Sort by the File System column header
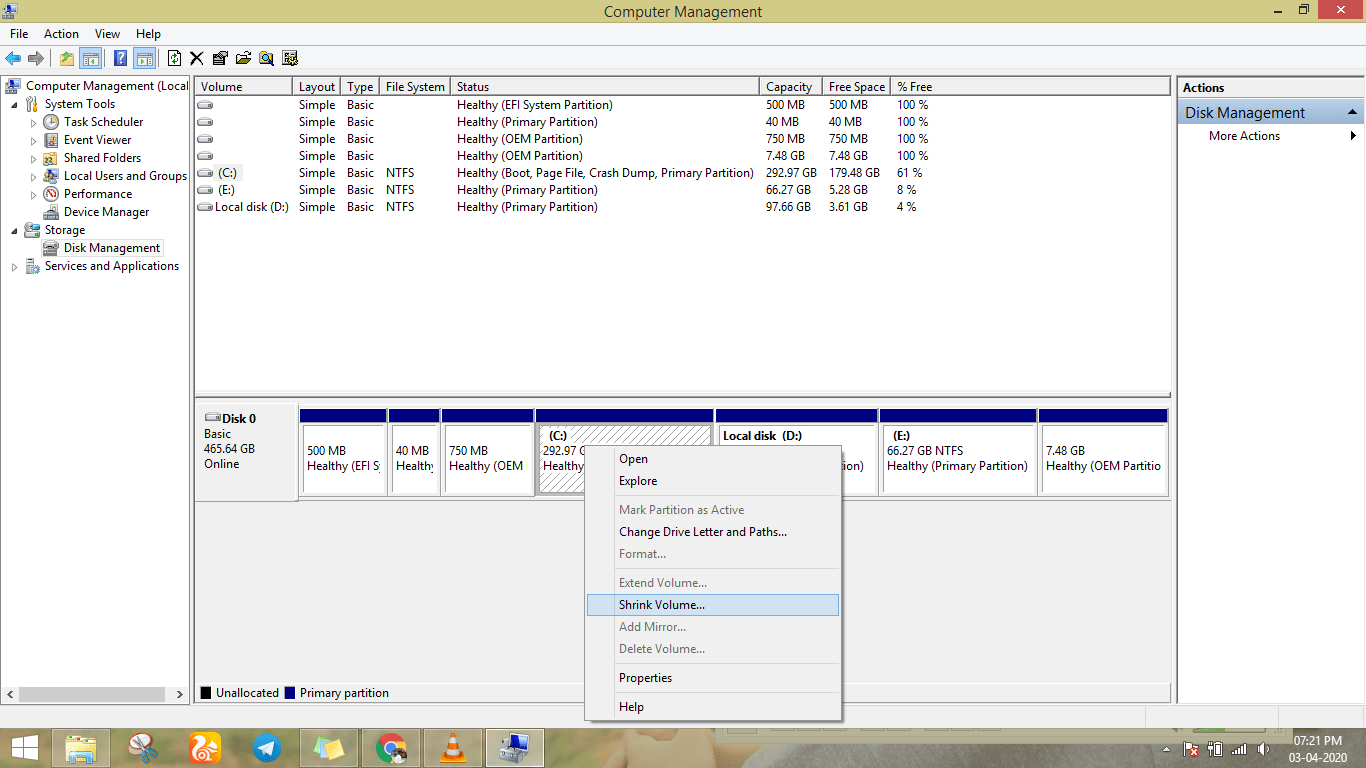 point(415,87)
